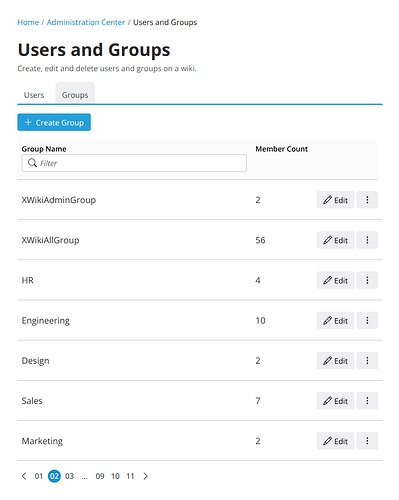Click the Sales group name
Image resolution: width=399 pixels, height=500 pixels.
[x=32, y=401]
